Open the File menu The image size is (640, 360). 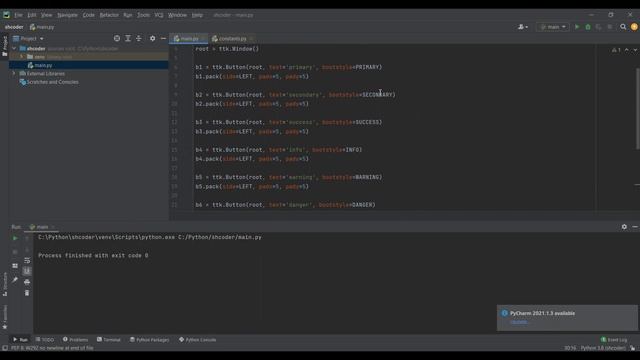pyautogui.click(x=18, y=15)
